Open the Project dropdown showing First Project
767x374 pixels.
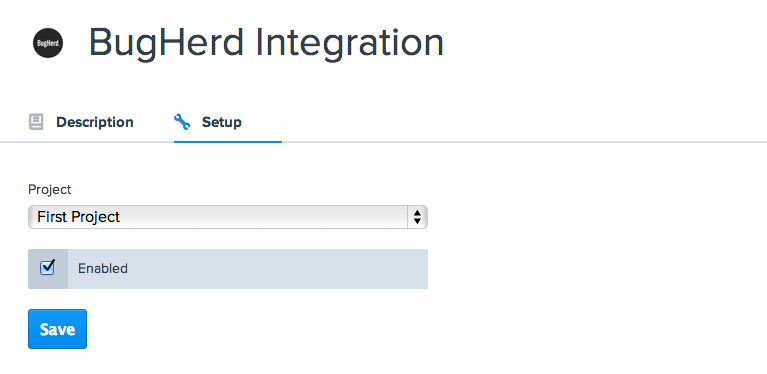pos(228,217)
